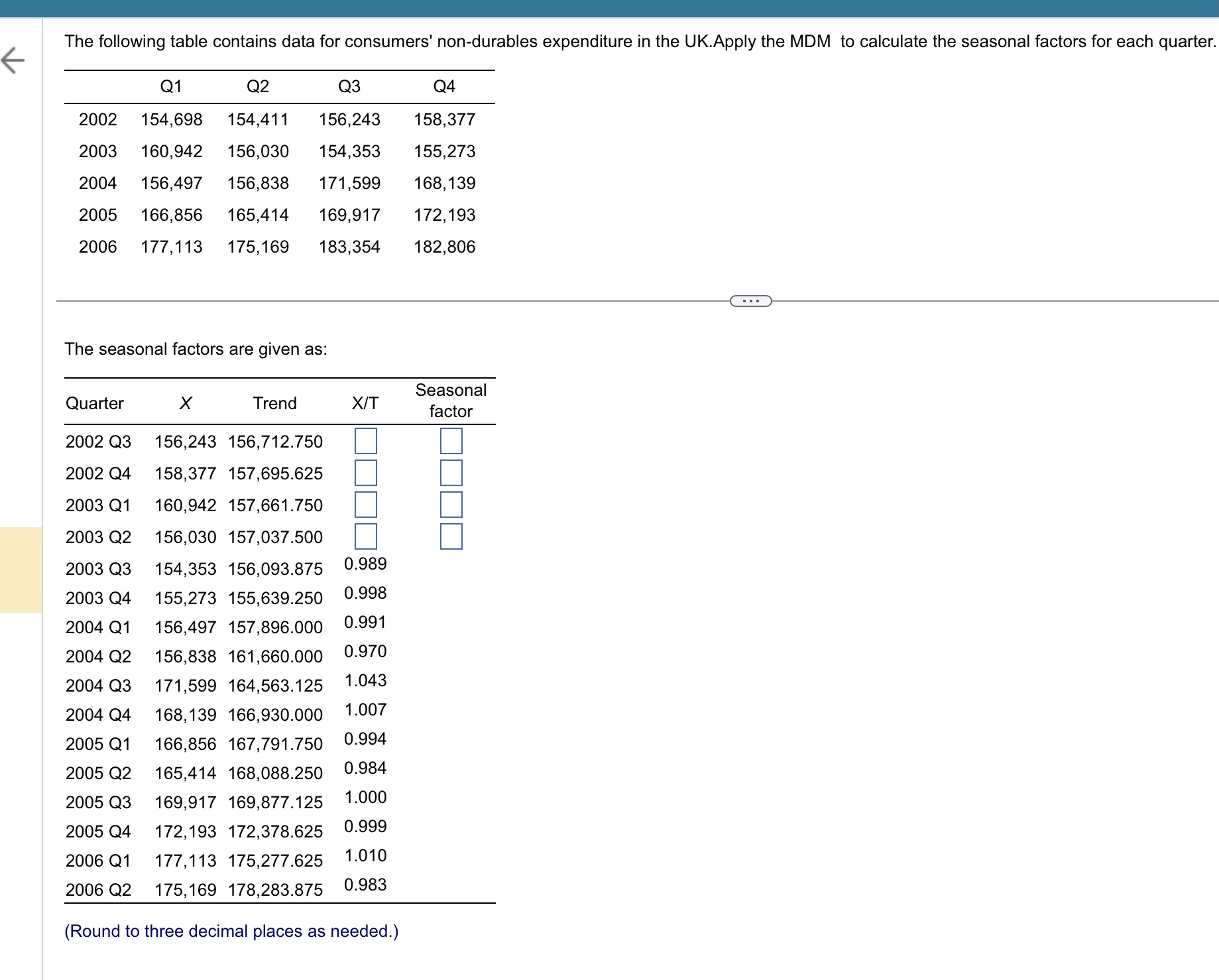The image size is (1219, 980).
Task: Click the back arrow to return
Action: [13, 61]
